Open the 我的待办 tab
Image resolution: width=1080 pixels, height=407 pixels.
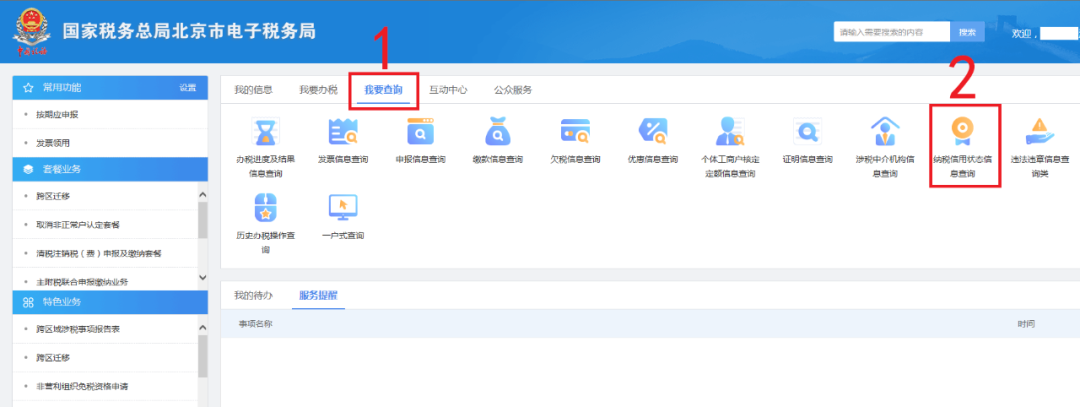tap(253, 295)
